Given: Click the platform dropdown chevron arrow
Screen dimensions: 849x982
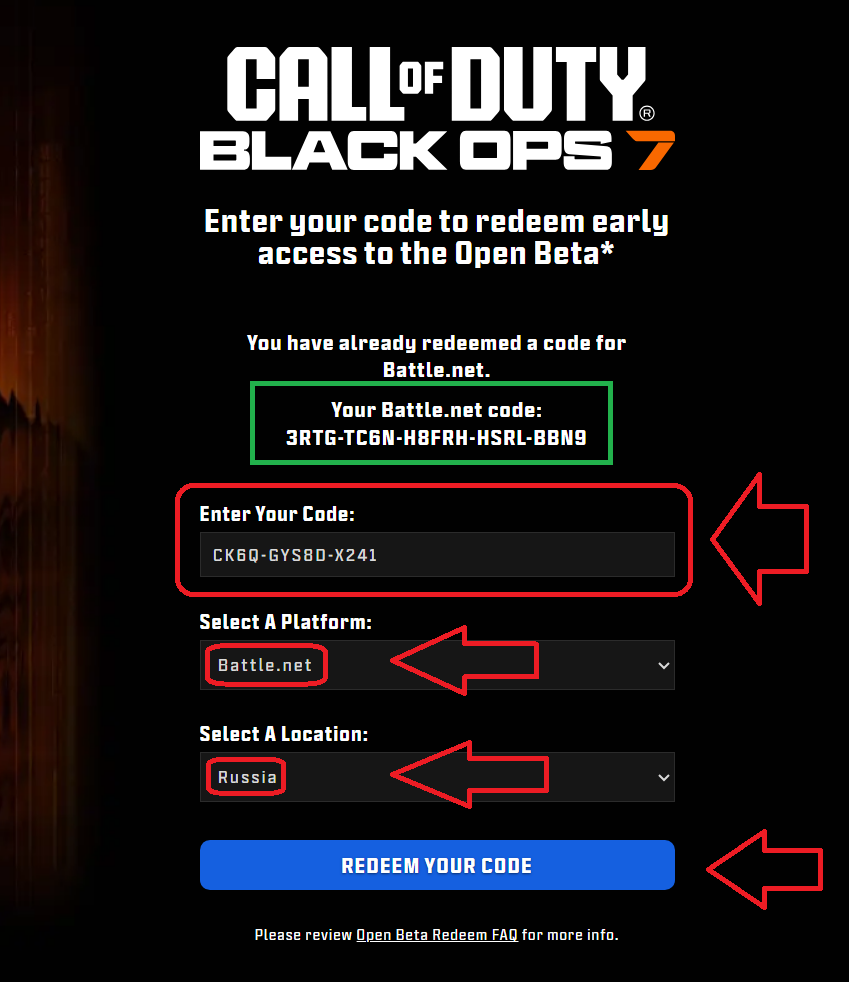Looking at the screenshot, I should [x=664, y=666].
